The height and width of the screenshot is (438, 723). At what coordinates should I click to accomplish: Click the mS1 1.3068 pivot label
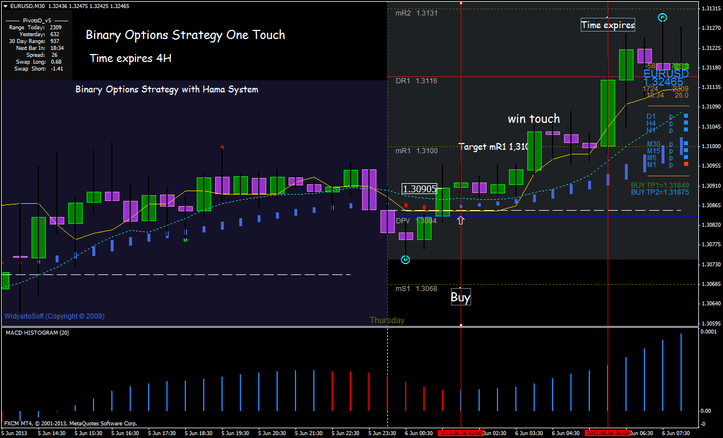(x=416, y=289)
